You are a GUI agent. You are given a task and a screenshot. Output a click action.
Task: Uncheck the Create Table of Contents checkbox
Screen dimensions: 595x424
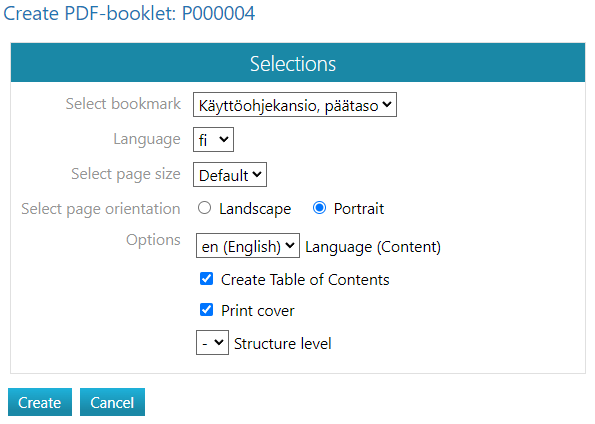pyautogui.click(x=206, y=279)
